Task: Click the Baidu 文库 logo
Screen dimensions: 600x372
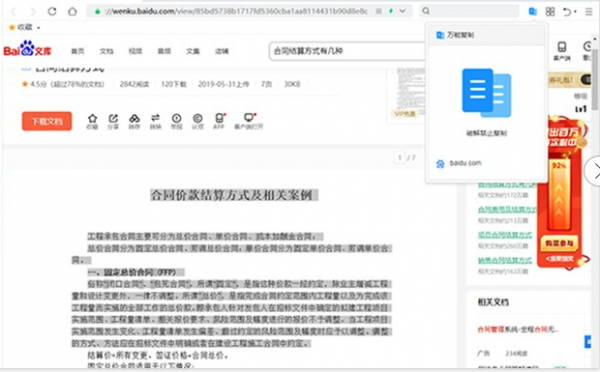Action: (28, 49)
